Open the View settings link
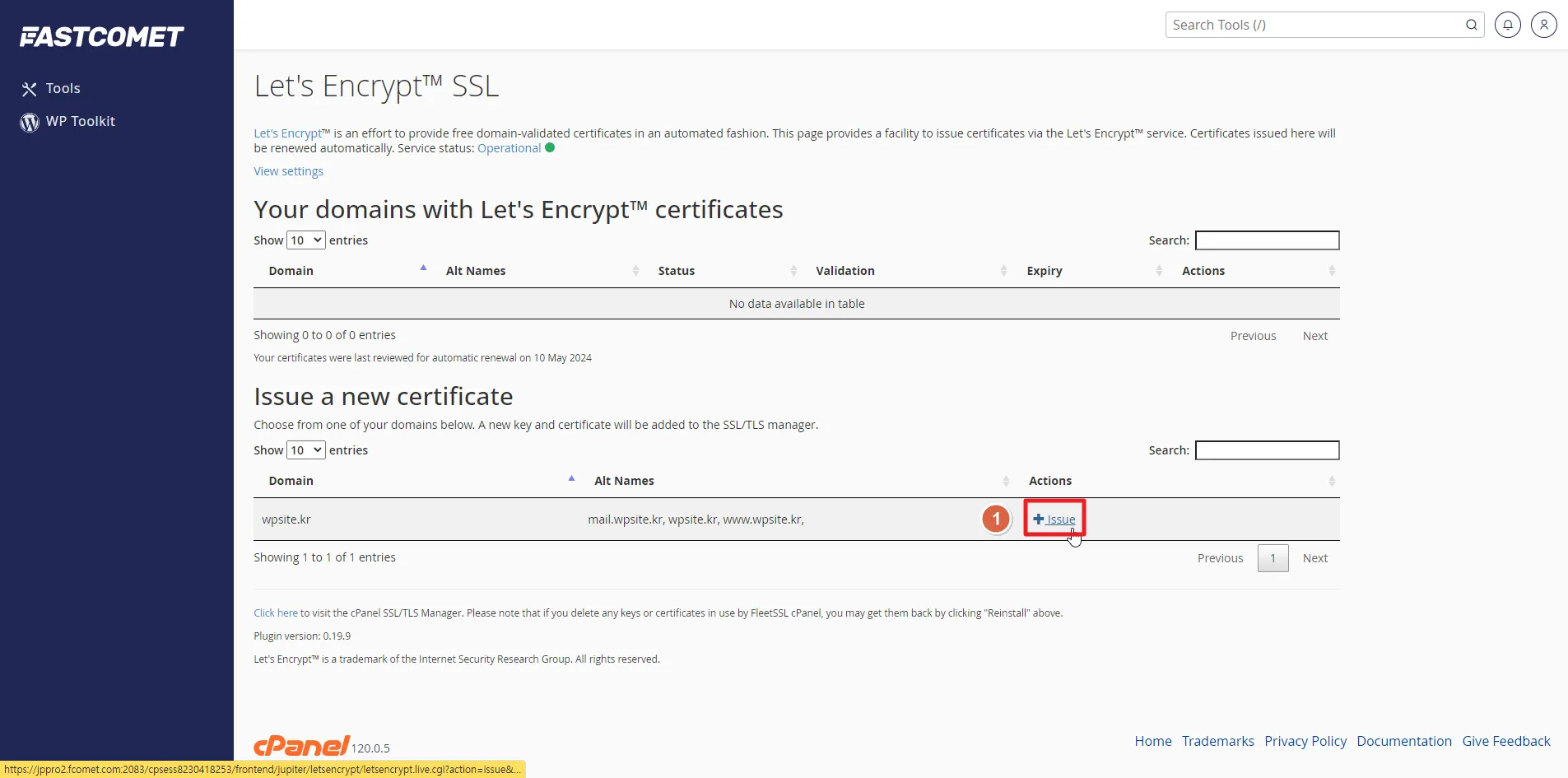The height and width of the screenshot is (778, 1568). [x=288, y=171]
